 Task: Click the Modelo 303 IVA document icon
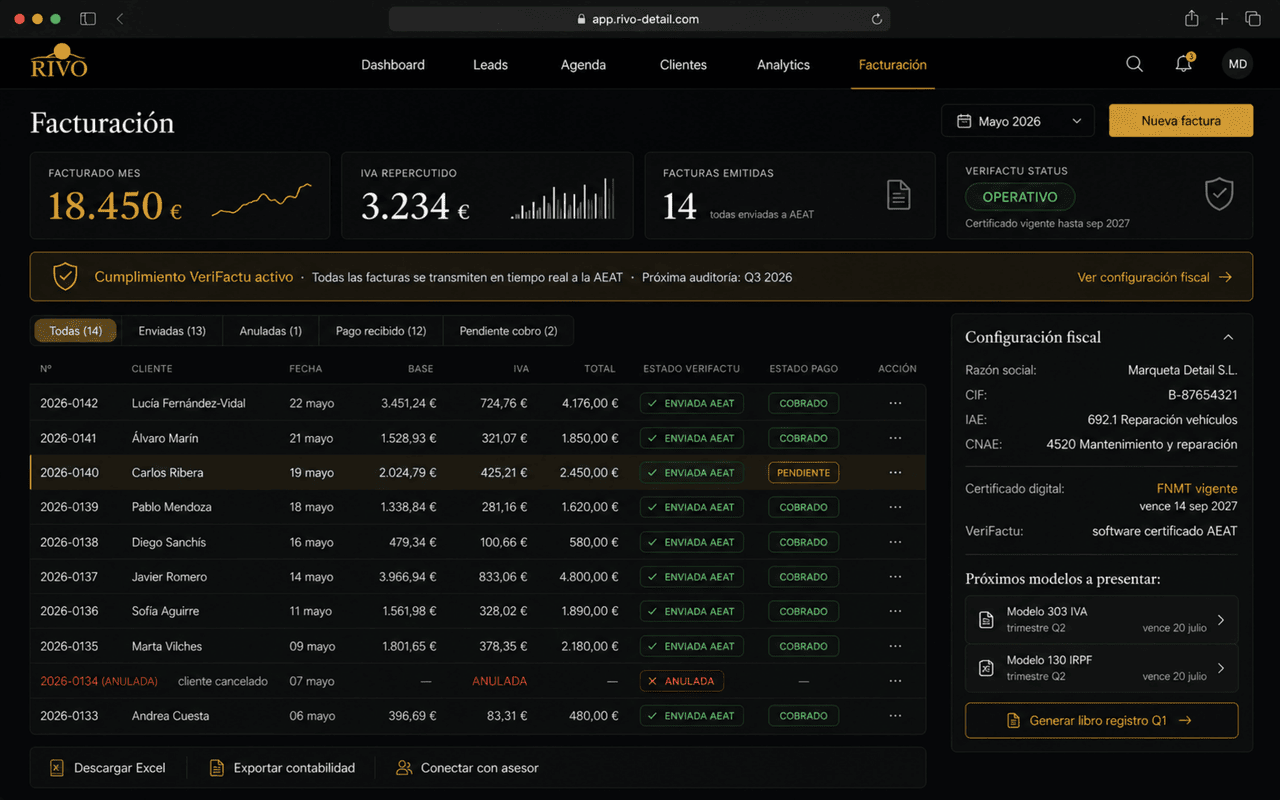coord(986,620)
